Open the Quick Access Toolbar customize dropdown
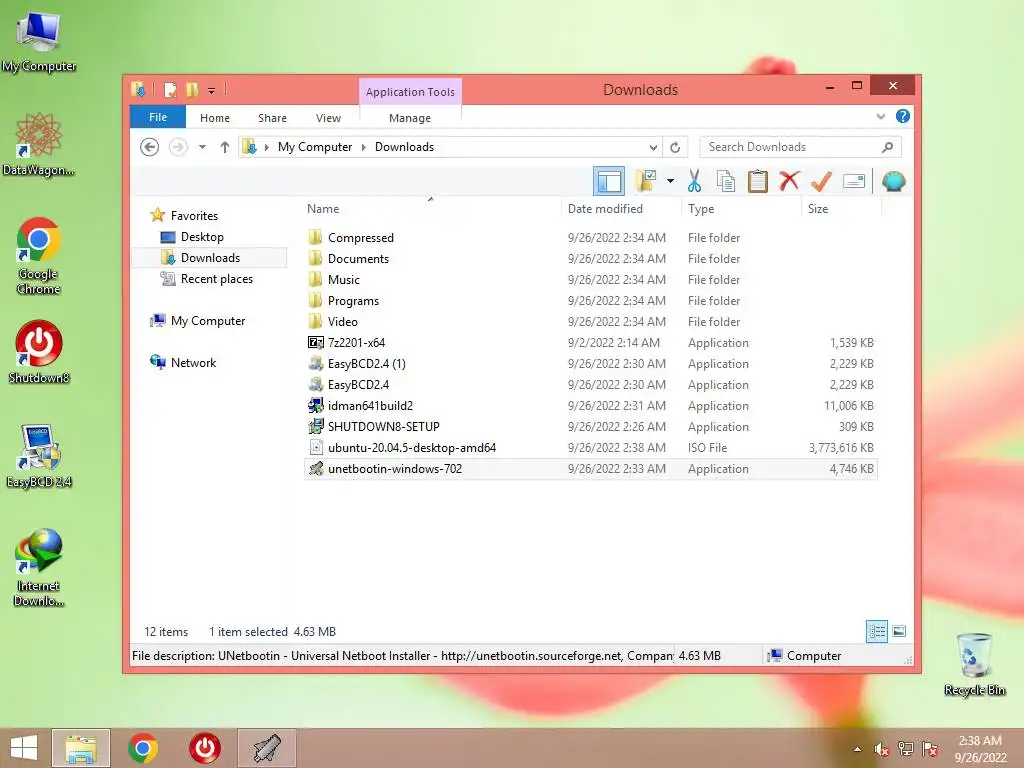Viewport: 1024px width, 768px height. tap(212, 90)
